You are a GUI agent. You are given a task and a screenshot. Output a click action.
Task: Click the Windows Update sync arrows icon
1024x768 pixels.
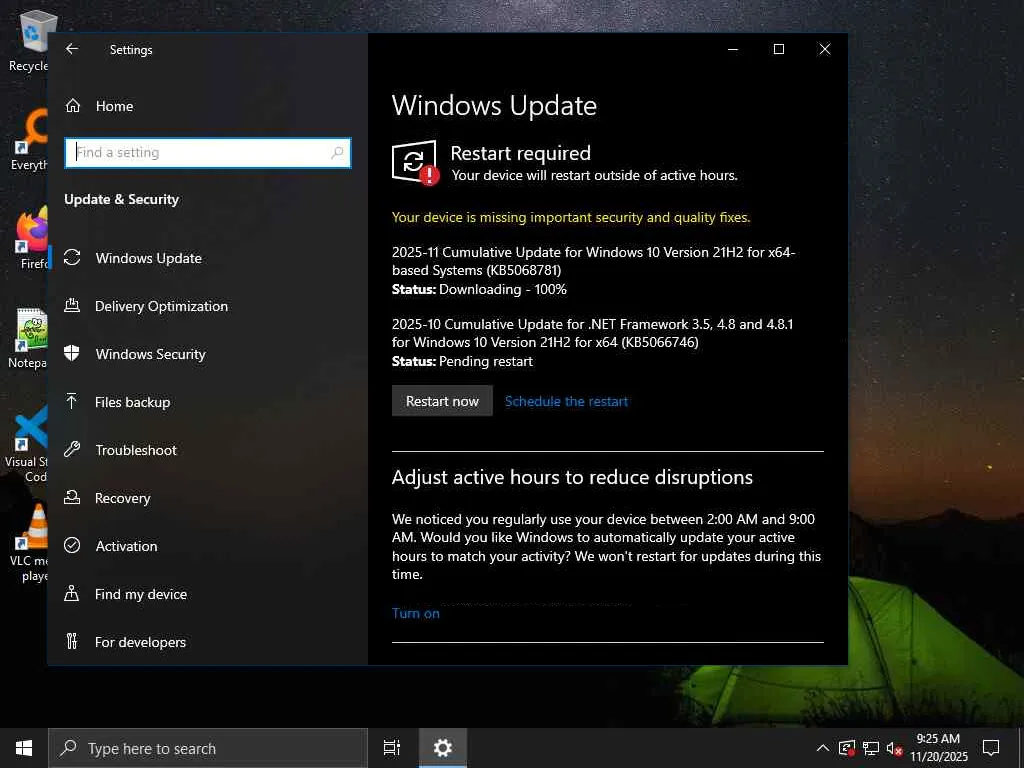click(x=72, y=258)
